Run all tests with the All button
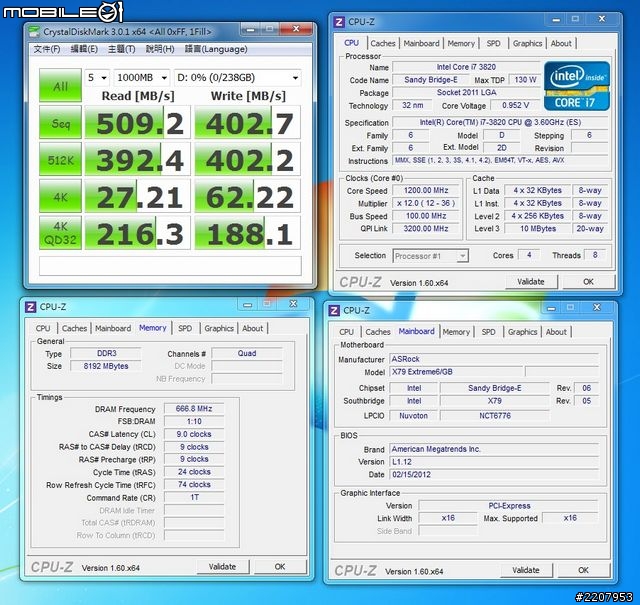The image size is (640, 605). point(60,85)
